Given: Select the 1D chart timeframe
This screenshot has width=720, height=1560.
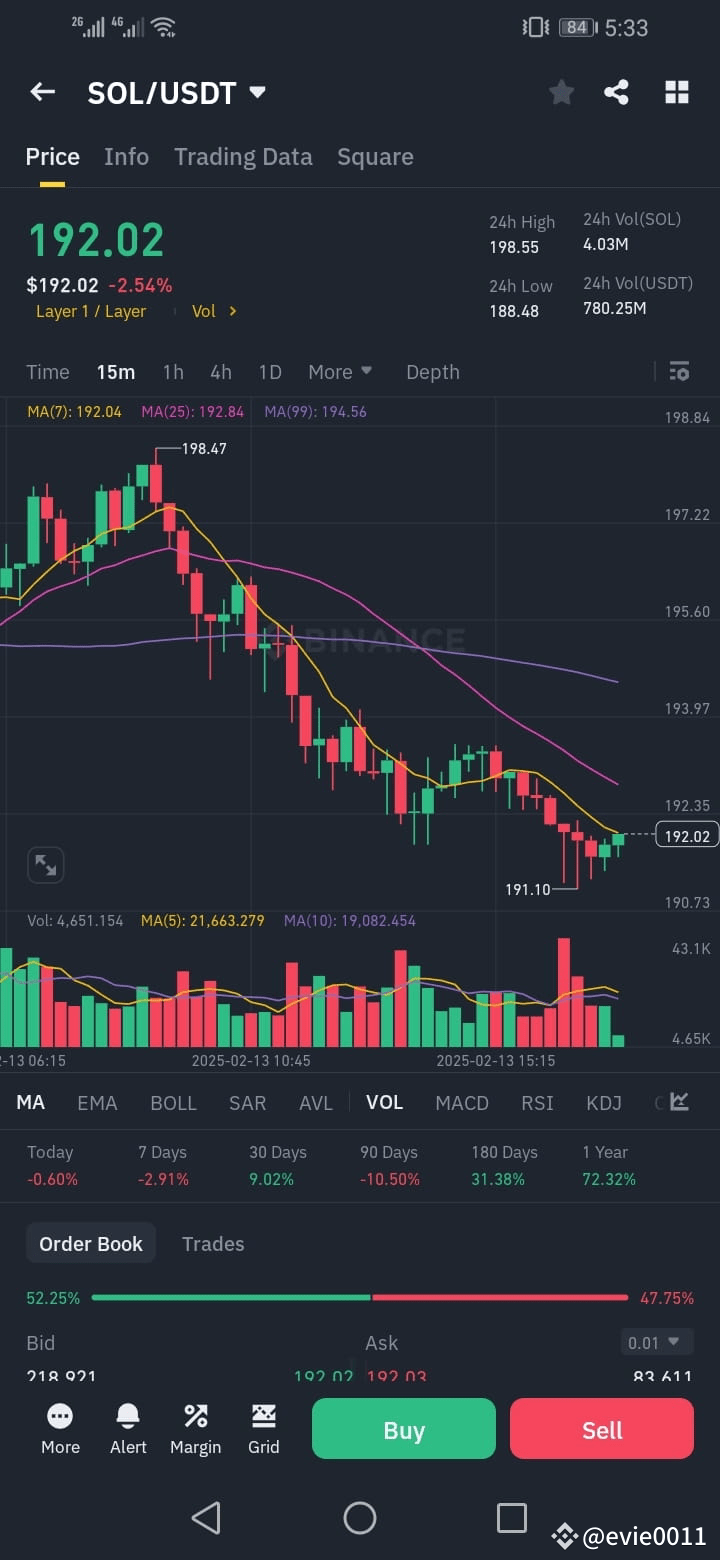Looking at the screenshot, I should tap(269, 371).
